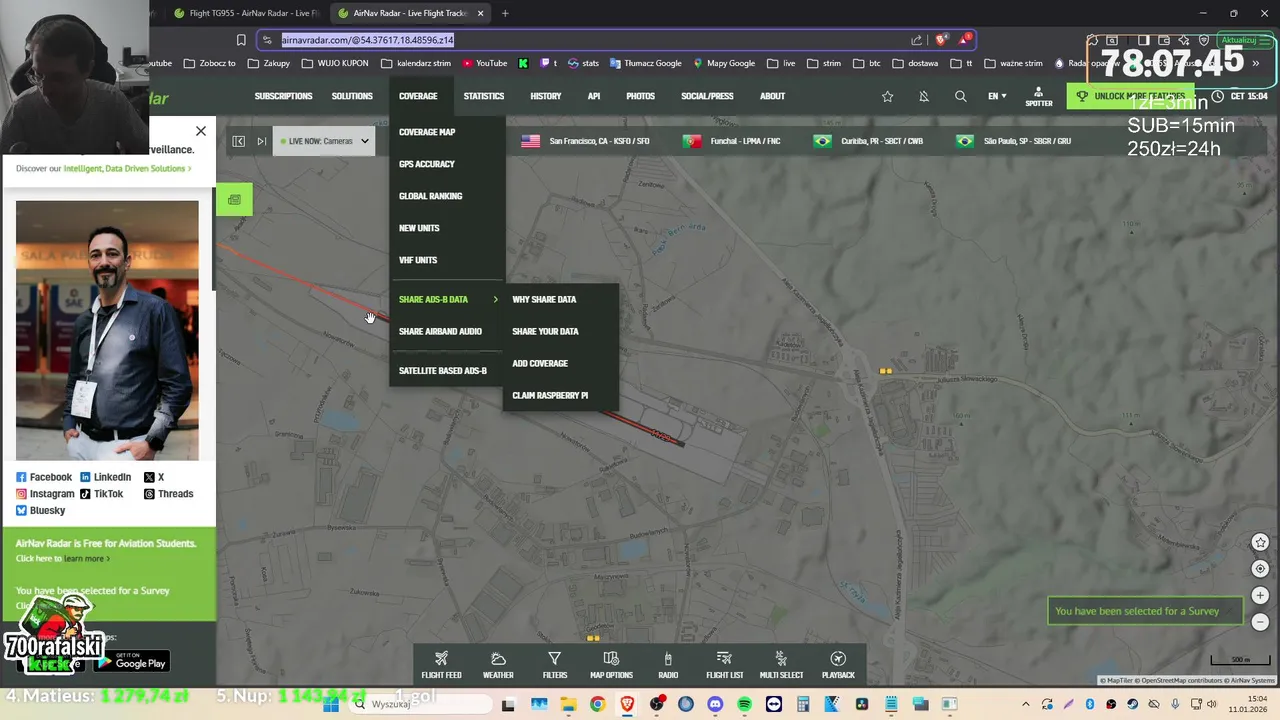Image resolution: width=1280 pixels, height=720 pixels.
Task: Open São Paulo SBGR / GRU camera link
Action: pos(1013,141)
